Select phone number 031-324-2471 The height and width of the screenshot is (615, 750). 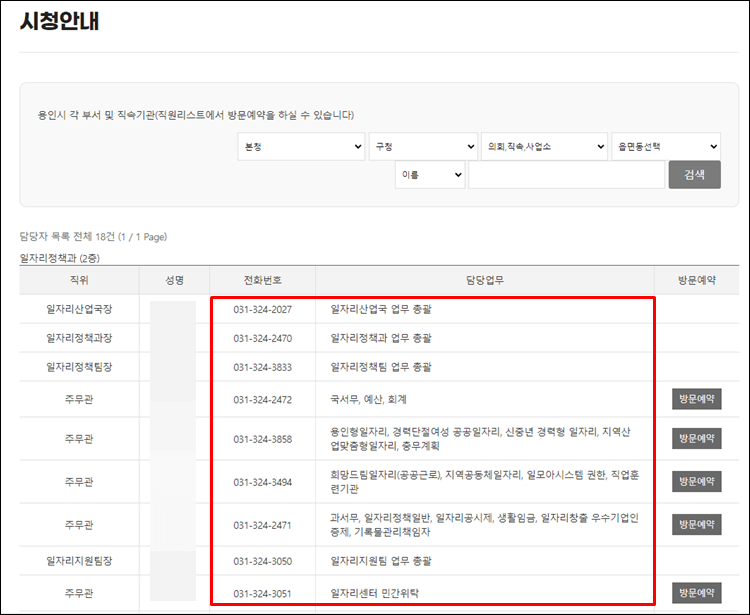263,525
